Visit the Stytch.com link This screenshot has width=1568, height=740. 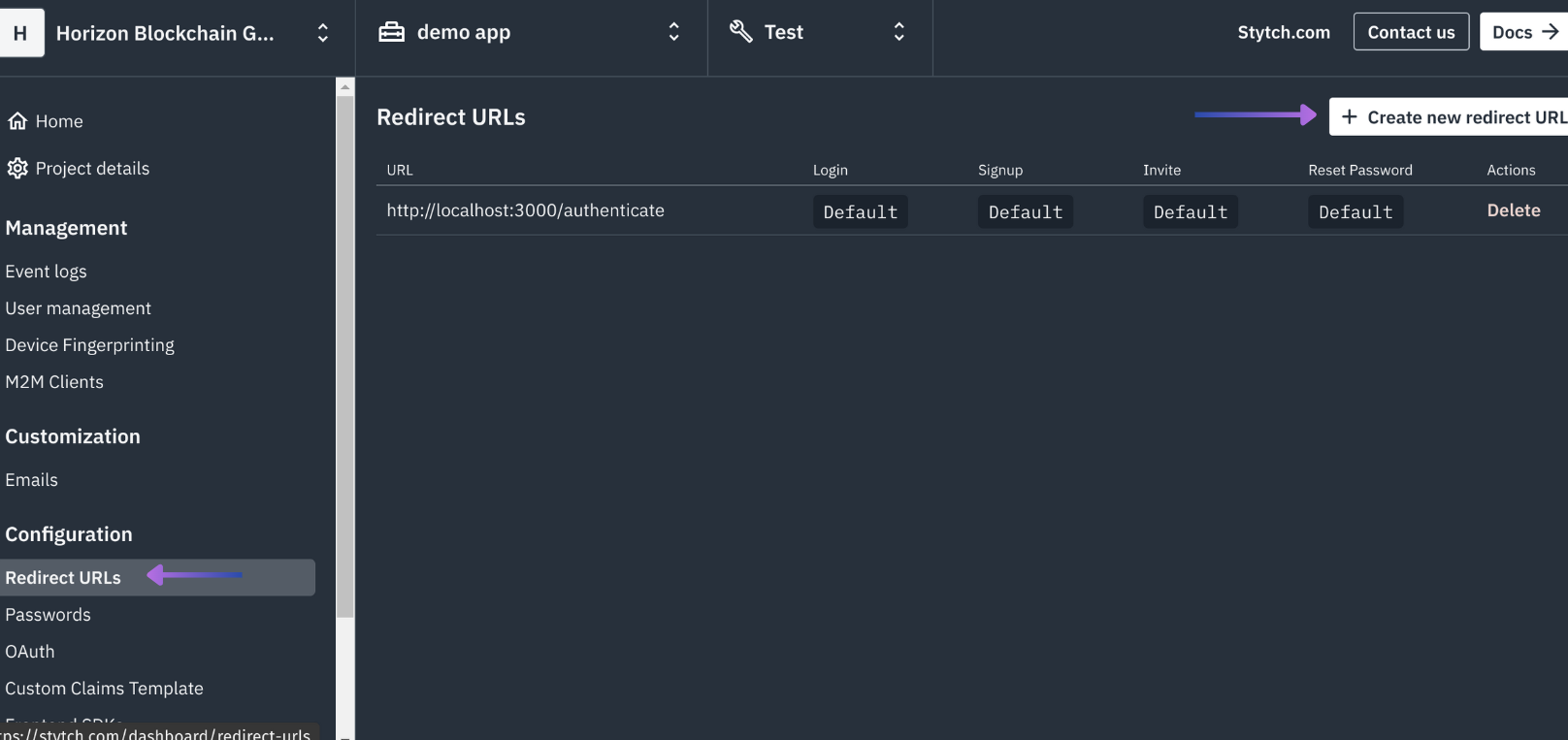coord(1283,32)
